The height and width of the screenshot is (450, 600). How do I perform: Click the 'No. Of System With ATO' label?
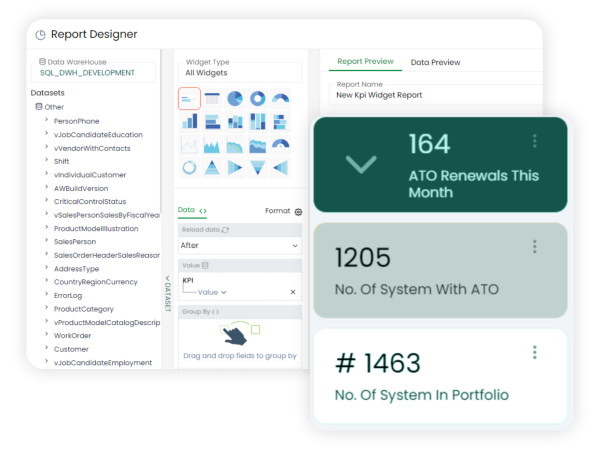(x=417, y=290)
